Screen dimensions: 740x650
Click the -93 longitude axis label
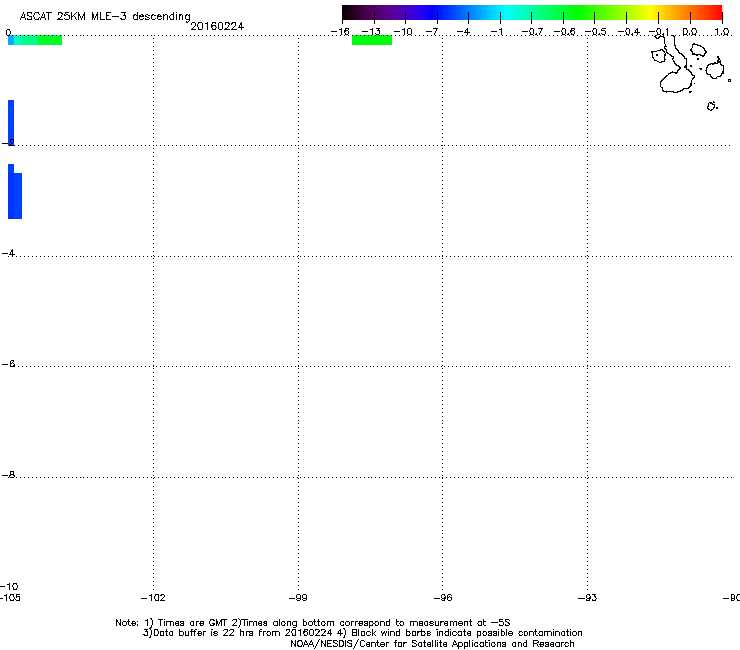click(587, 598)
